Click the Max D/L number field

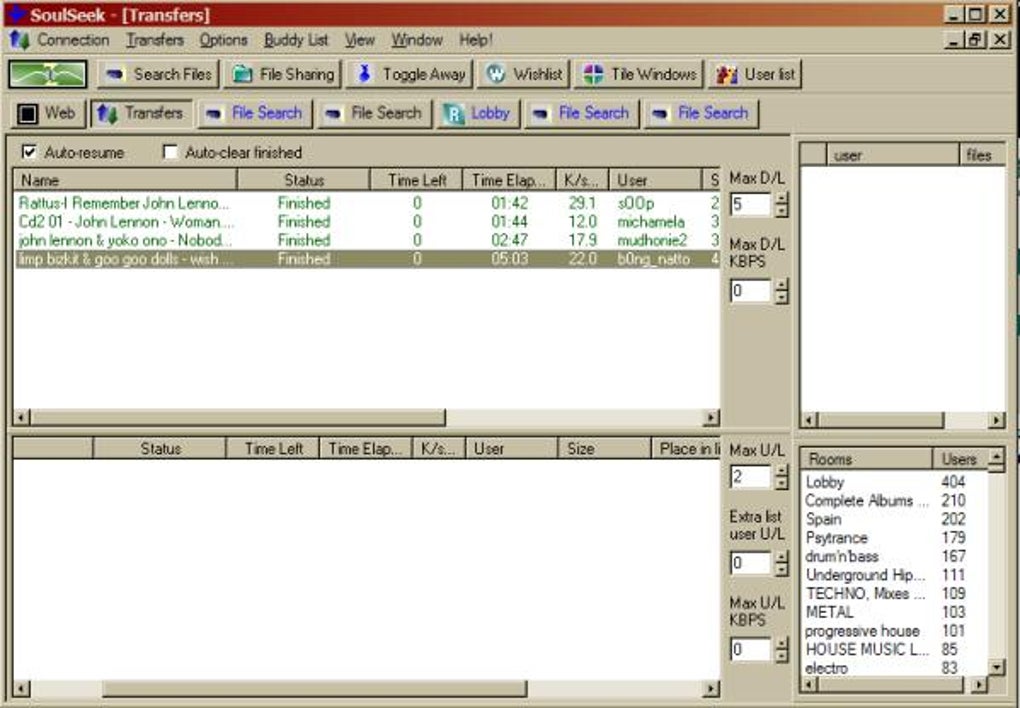tap(751, 204)
